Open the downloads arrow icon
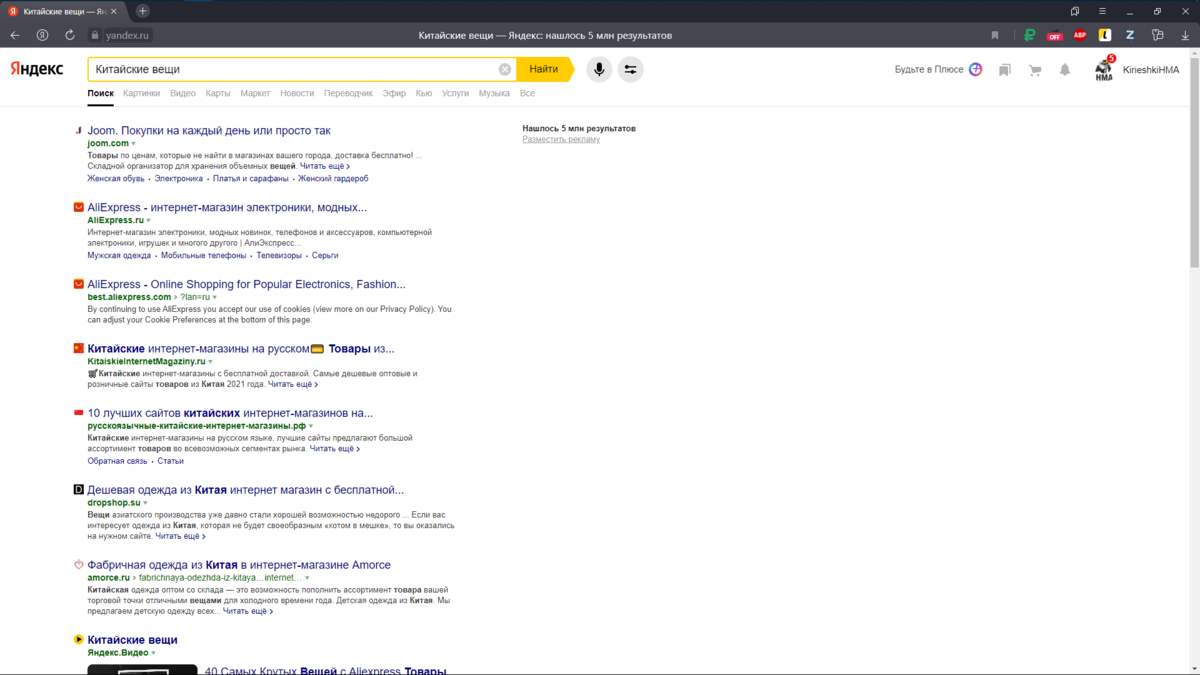Viewport: 1200px width, 675px height. point(1185,35)
